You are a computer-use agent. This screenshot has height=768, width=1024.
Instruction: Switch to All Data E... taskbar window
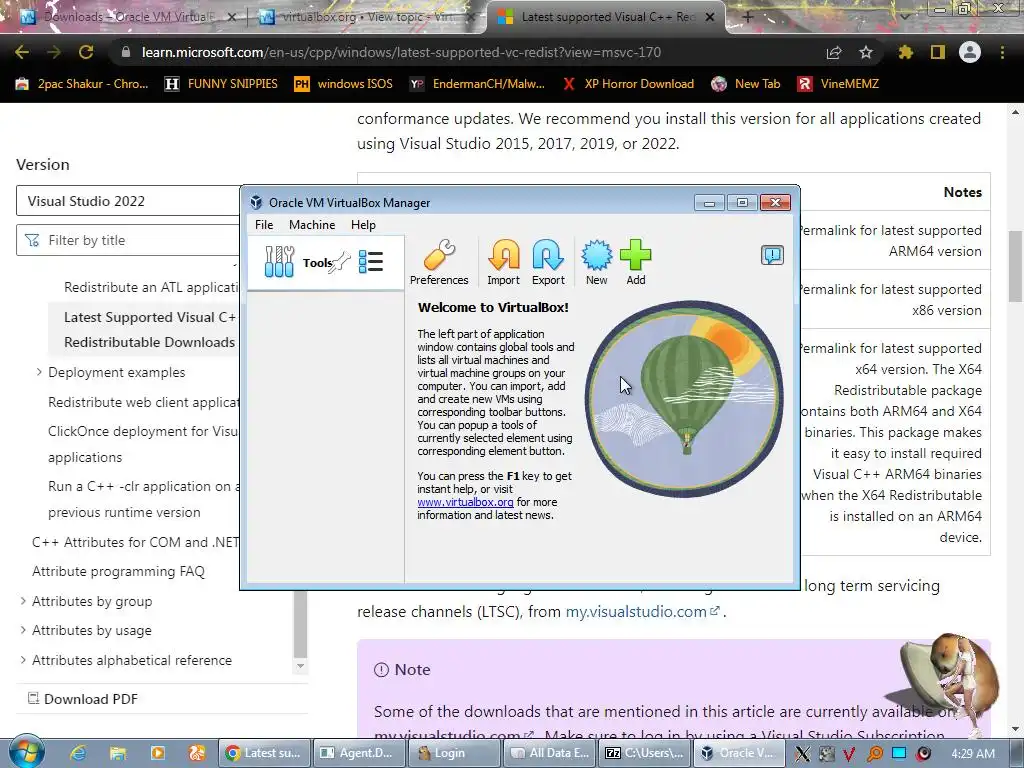pyautogui.click(x=550, y=753)
